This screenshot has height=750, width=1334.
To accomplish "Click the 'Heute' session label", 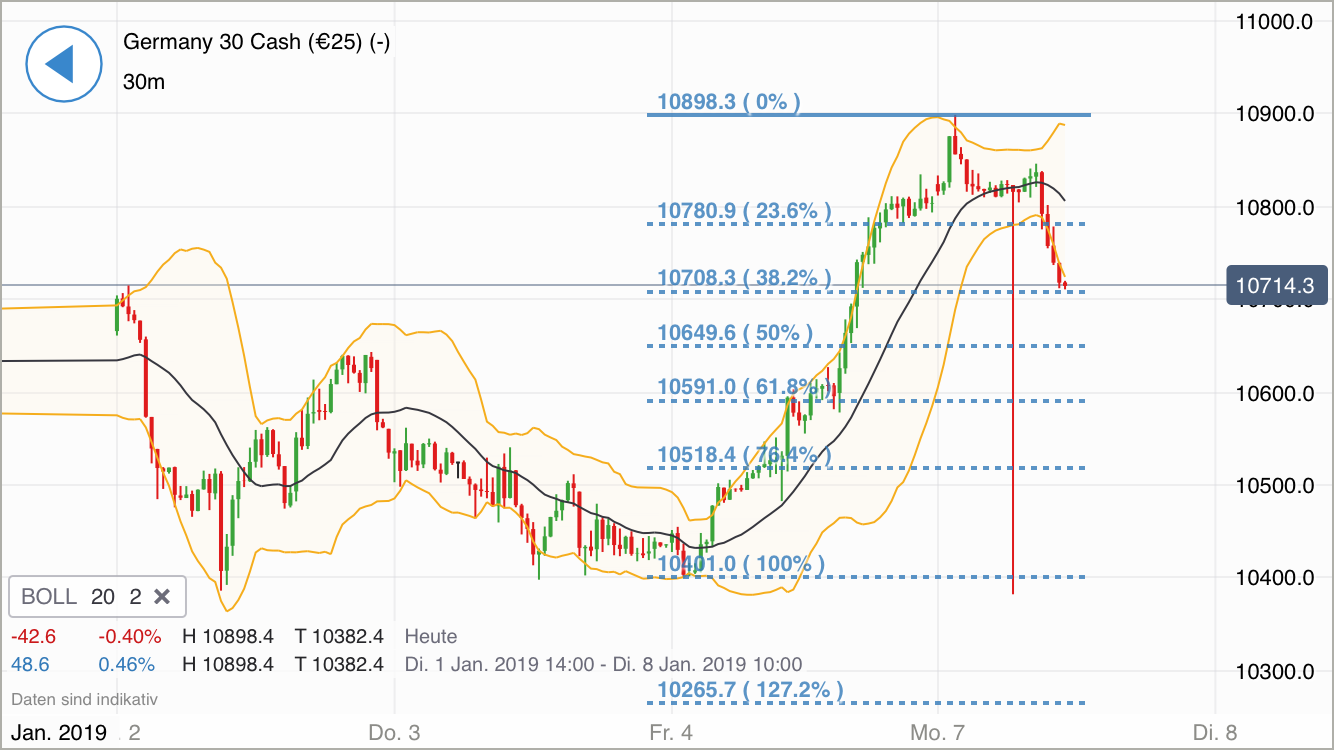I will pyautogui.click(x=431, y=636).
